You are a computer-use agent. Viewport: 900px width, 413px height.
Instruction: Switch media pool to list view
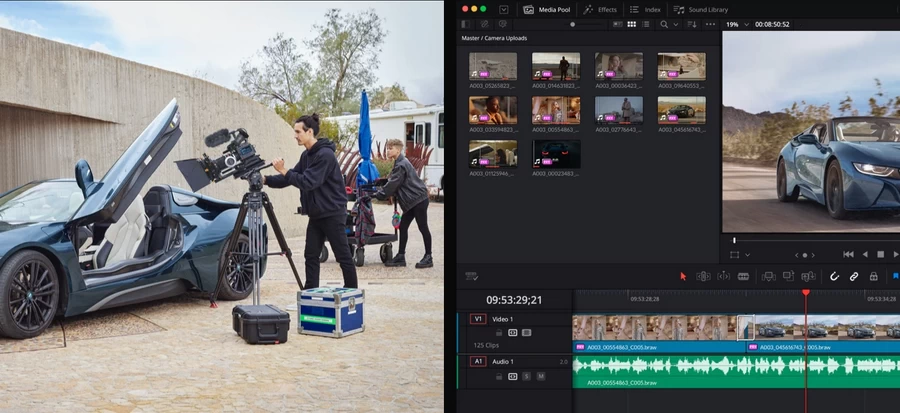(646, 24)
